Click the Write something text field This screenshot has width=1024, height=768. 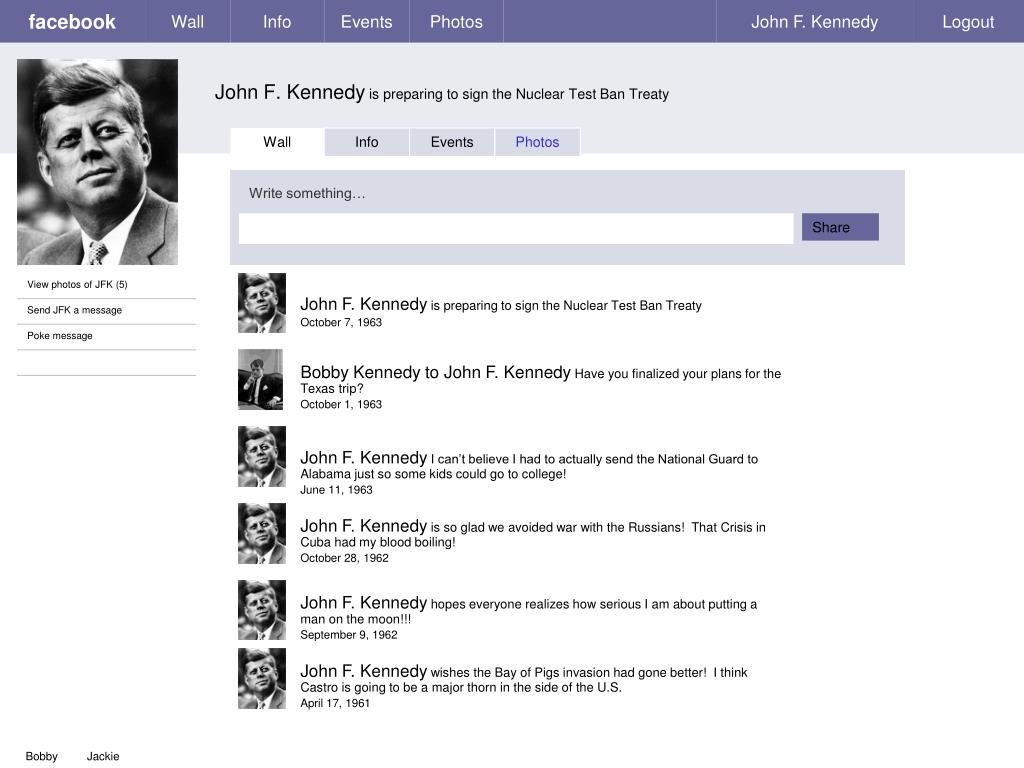(516, 229)
